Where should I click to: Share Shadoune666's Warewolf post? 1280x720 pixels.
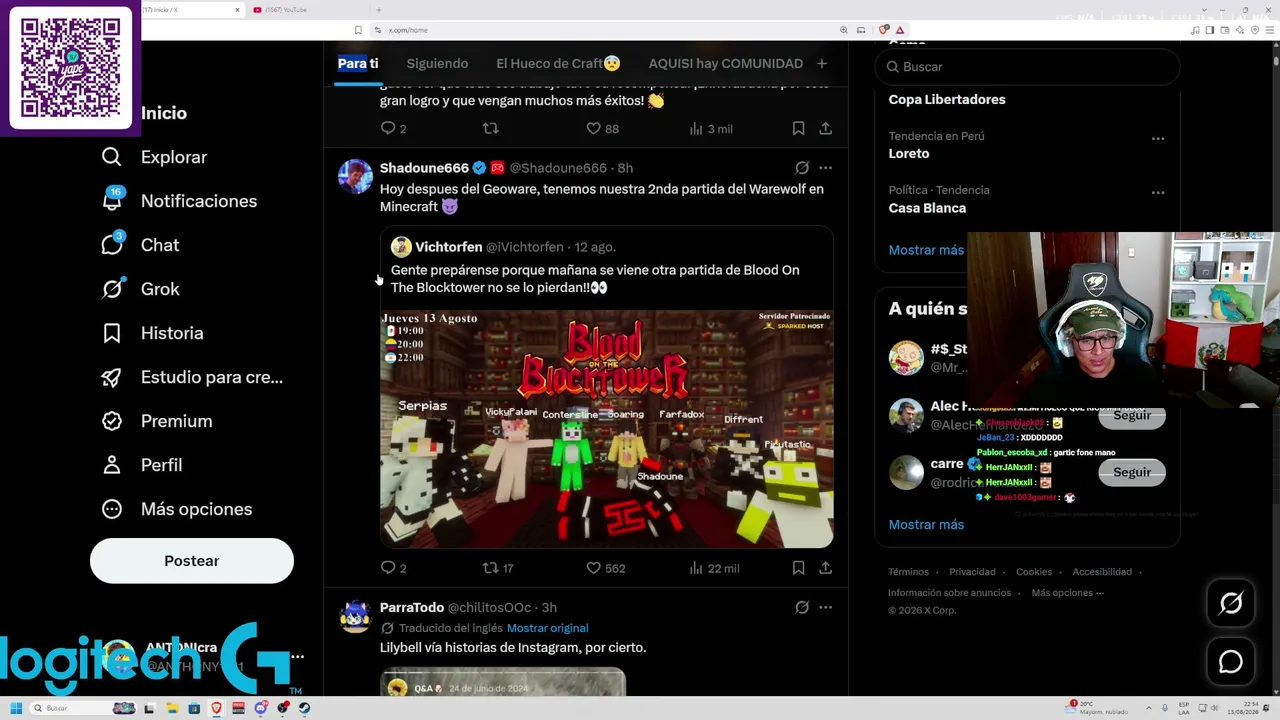825,568
